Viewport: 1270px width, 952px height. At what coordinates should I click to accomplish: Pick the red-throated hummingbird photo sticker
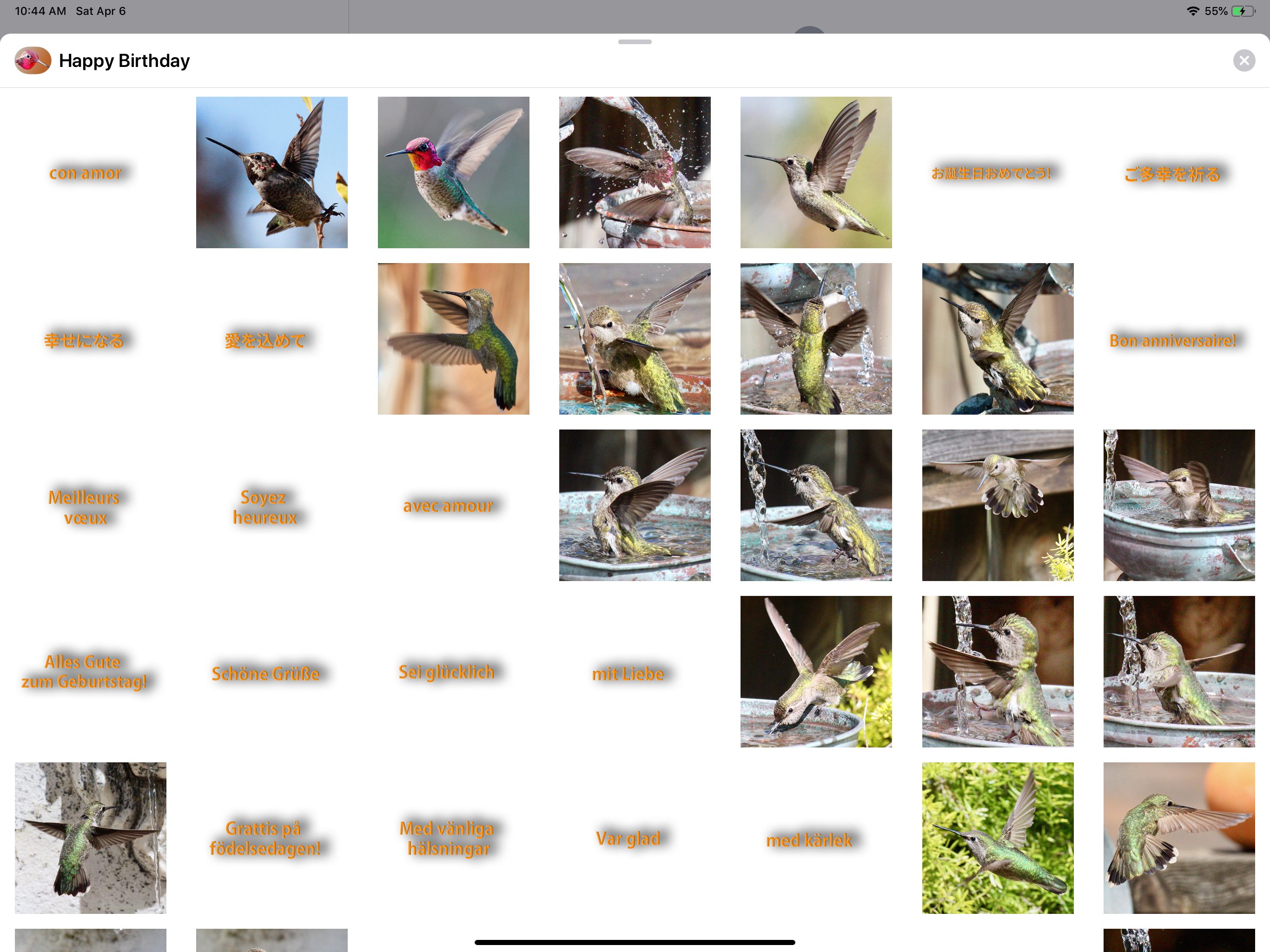click(x=453, y=173)
